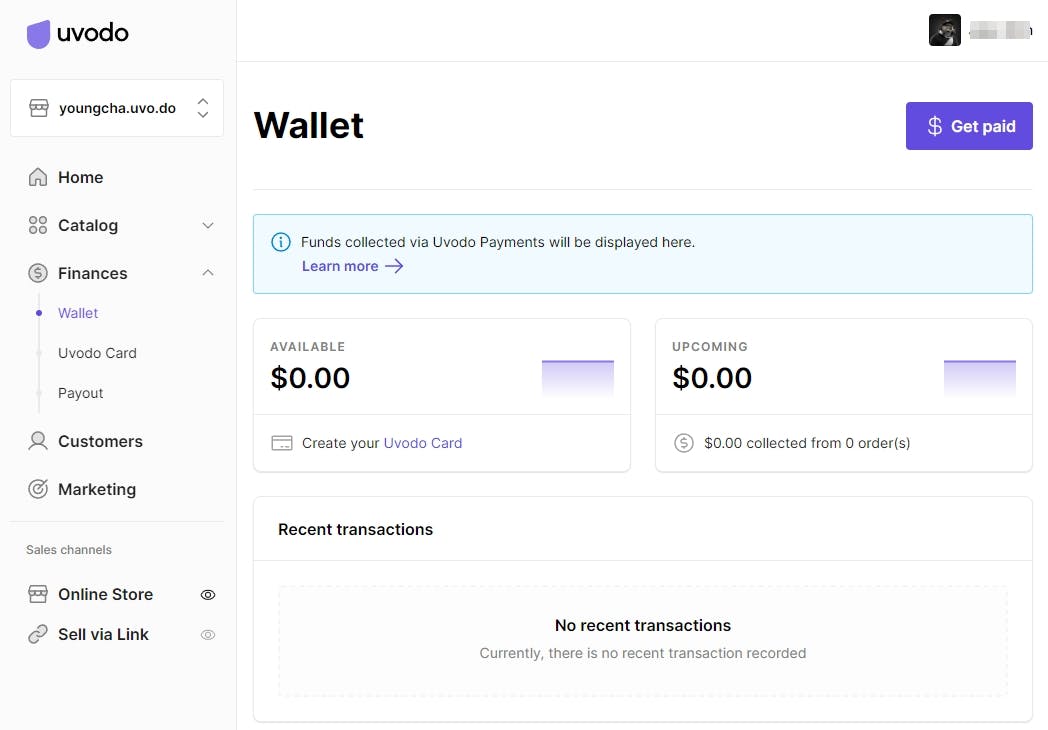
Task: Click the Marketing target icon
Action: 38,489
